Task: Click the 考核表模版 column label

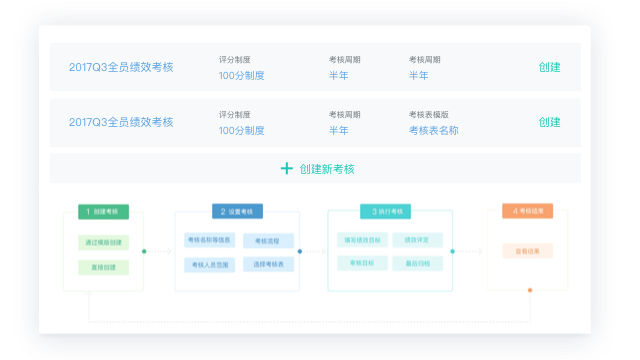Action: pos(429,115)
